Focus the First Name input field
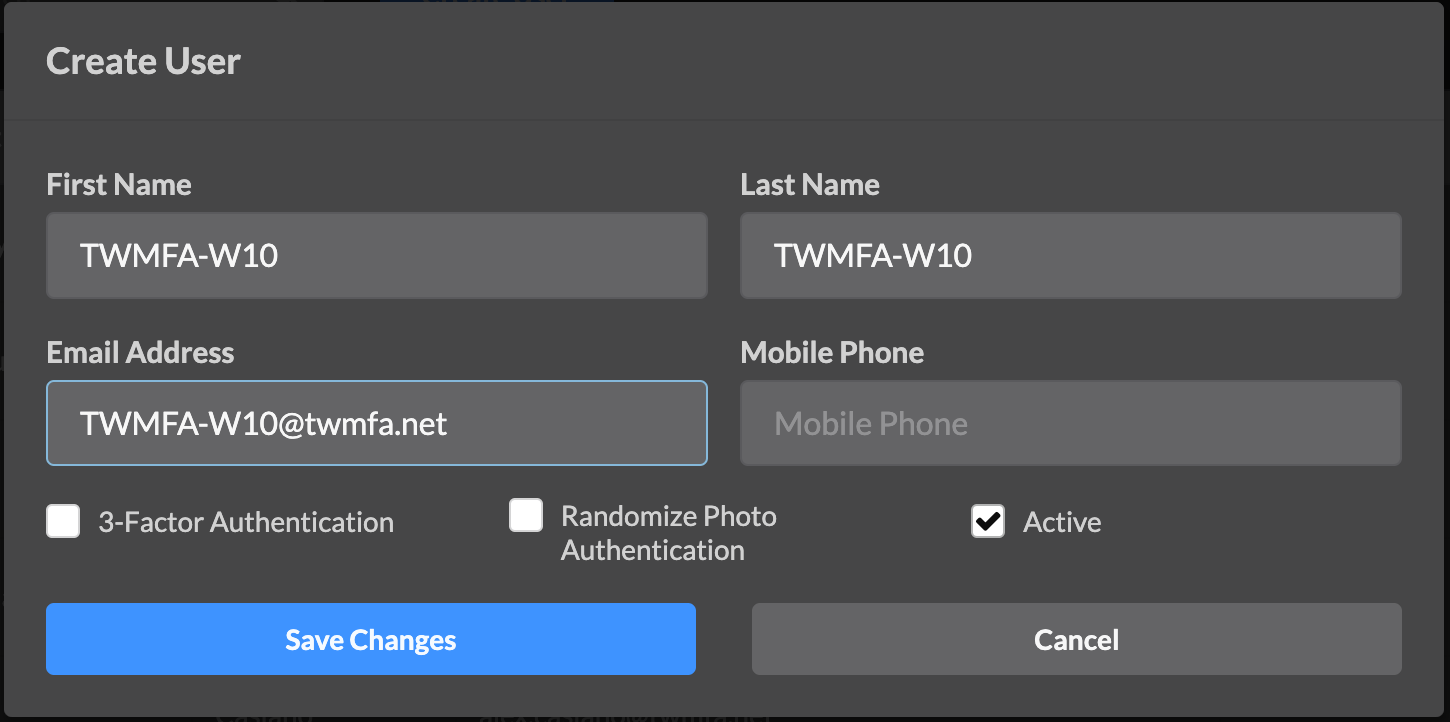This screenshot has height=722, width=1450. [x=377, y=255]
